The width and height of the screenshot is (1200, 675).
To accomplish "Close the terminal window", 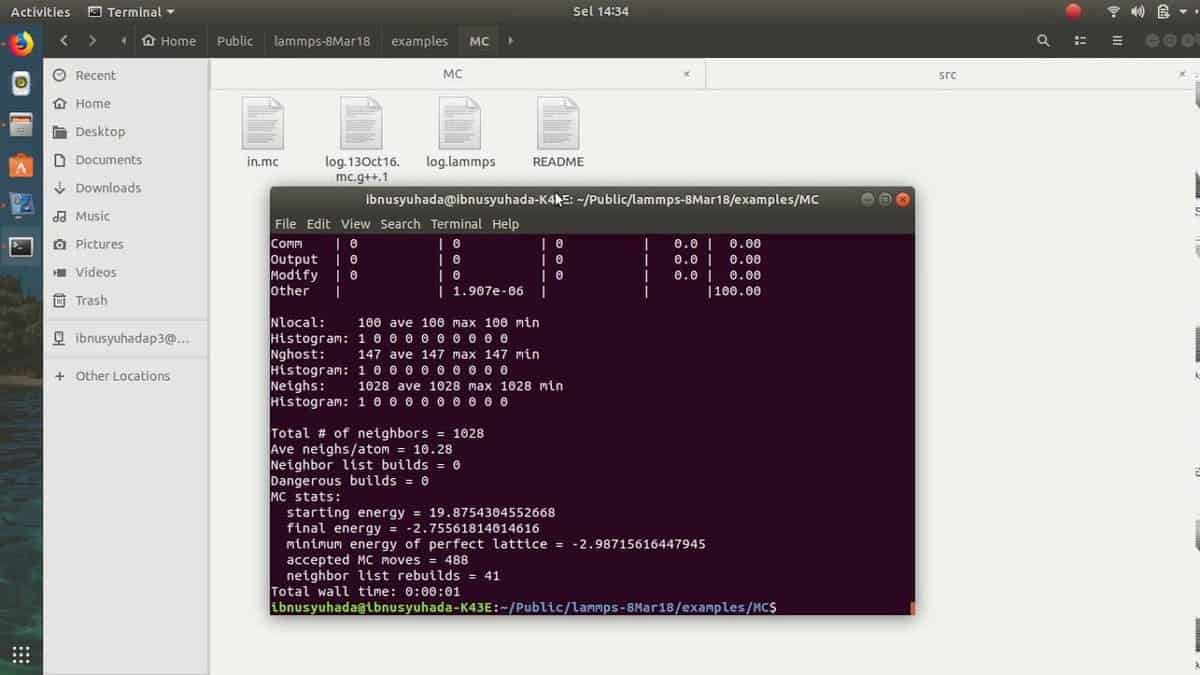I will pyautogui.click(x=903, y=199).
